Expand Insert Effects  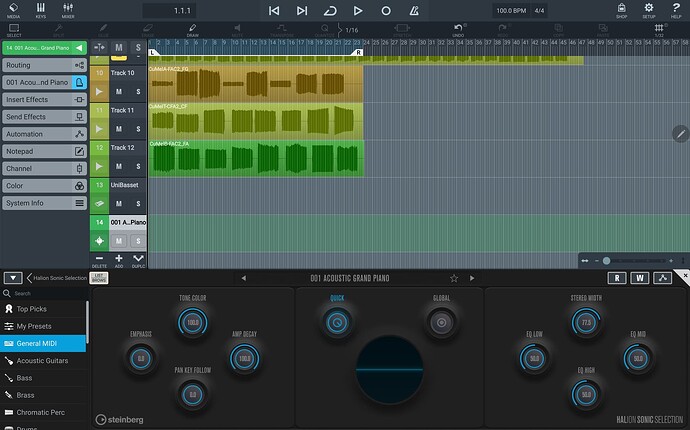click(44, 99)
